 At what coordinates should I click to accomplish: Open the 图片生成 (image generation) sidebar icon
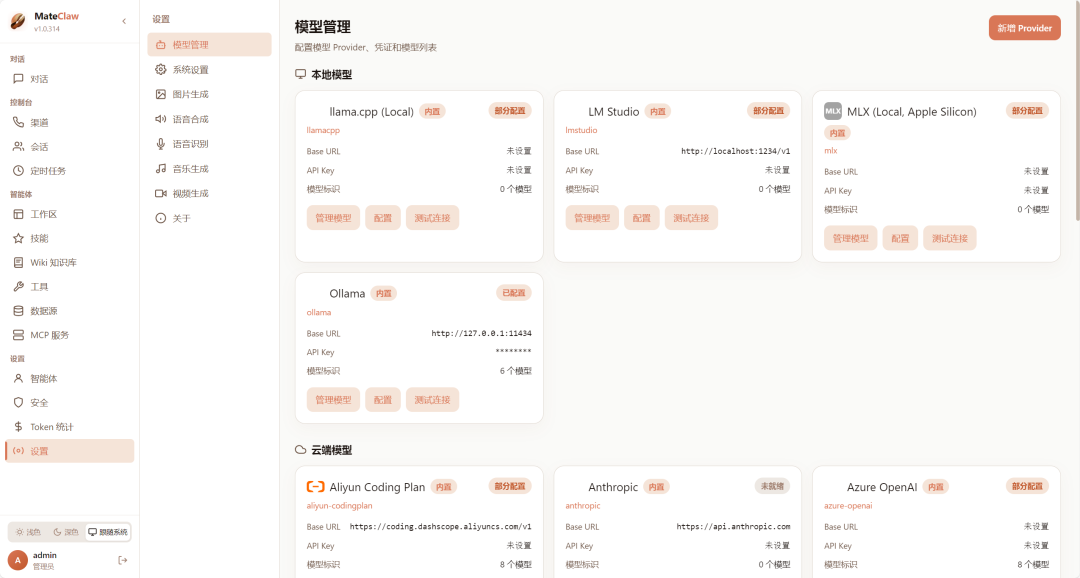[x=161, y=94]
